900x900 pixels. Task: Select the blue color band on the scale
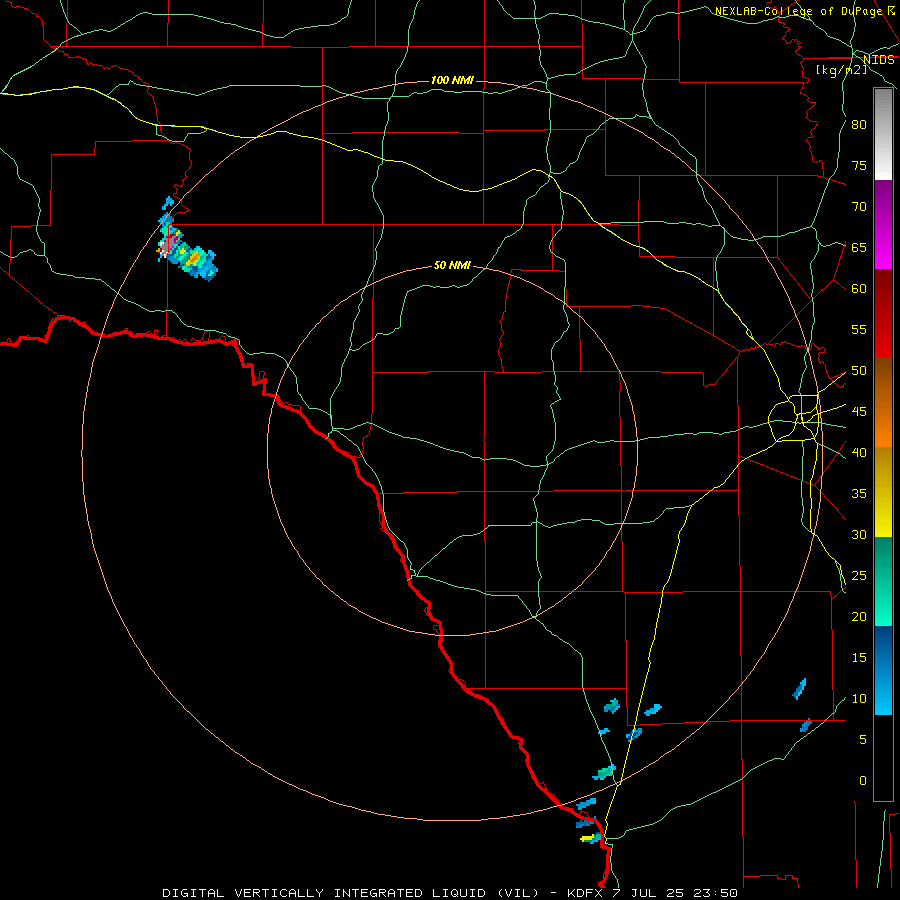coord(883,670)
